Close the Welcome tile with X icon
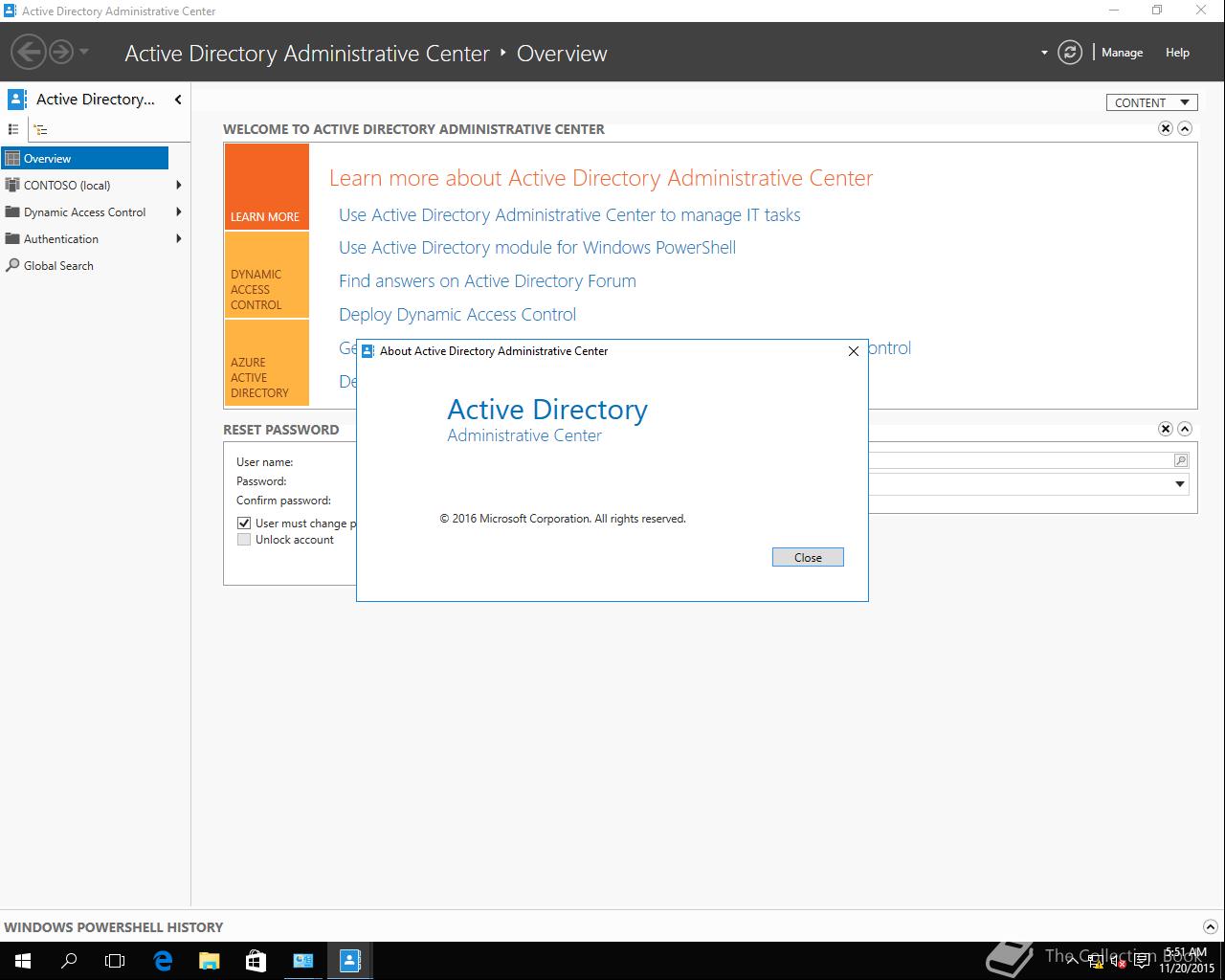Screen dimensions: 1225x980 [1166, 128]
